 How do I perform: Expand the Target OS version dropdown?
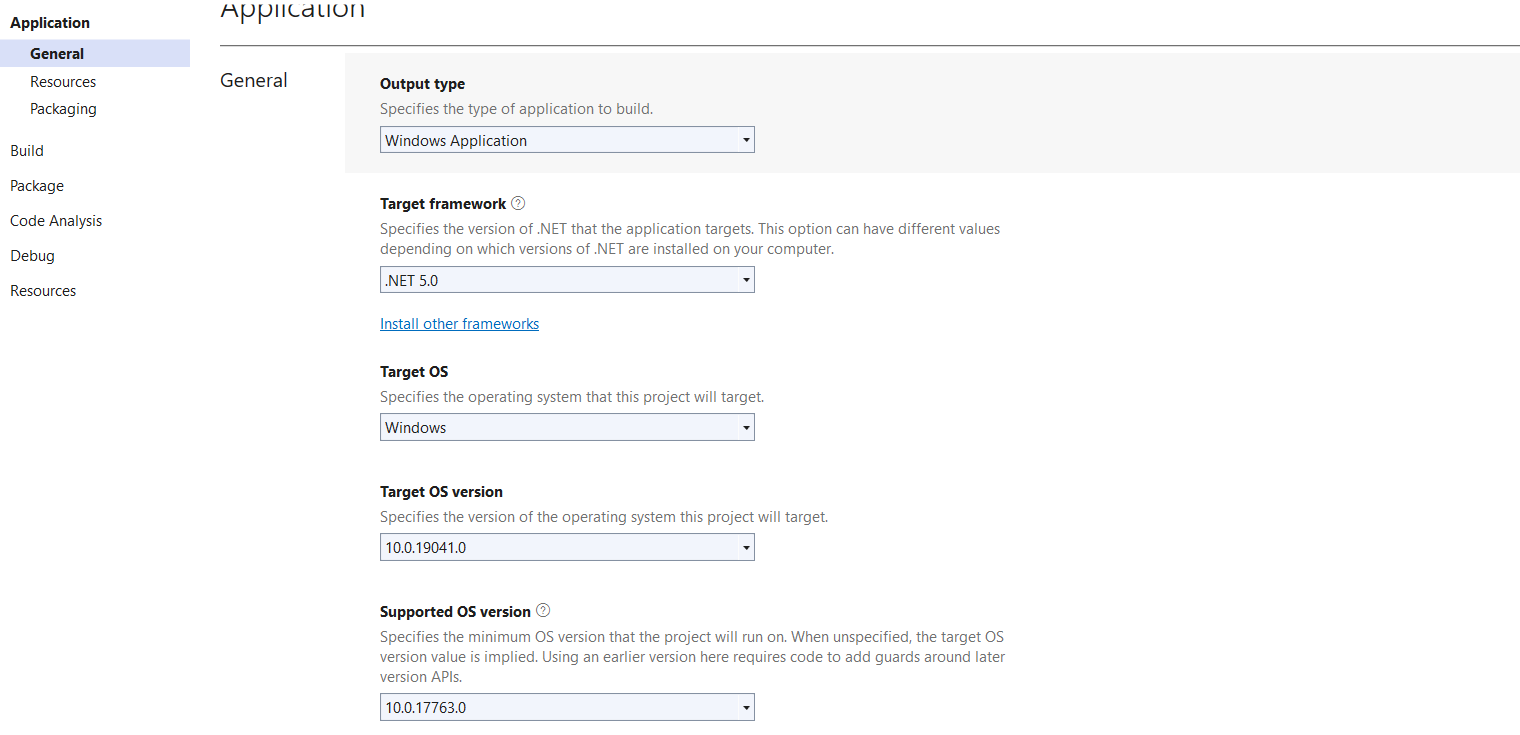746,547
